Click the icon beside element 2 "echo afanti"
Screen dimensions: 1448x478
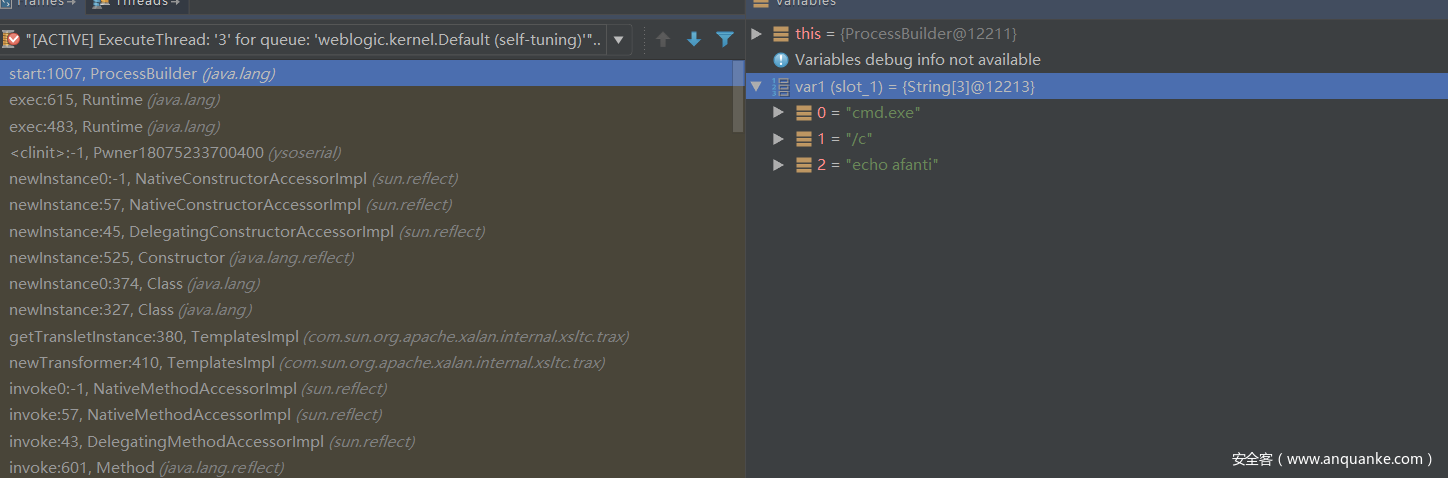coord(804,165)
